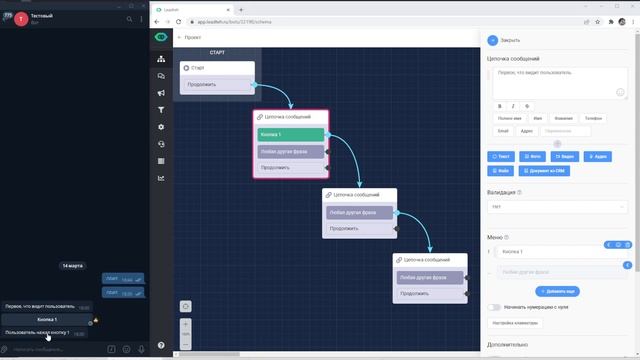Zoom out the canvas with minus button

pos(186,344)
